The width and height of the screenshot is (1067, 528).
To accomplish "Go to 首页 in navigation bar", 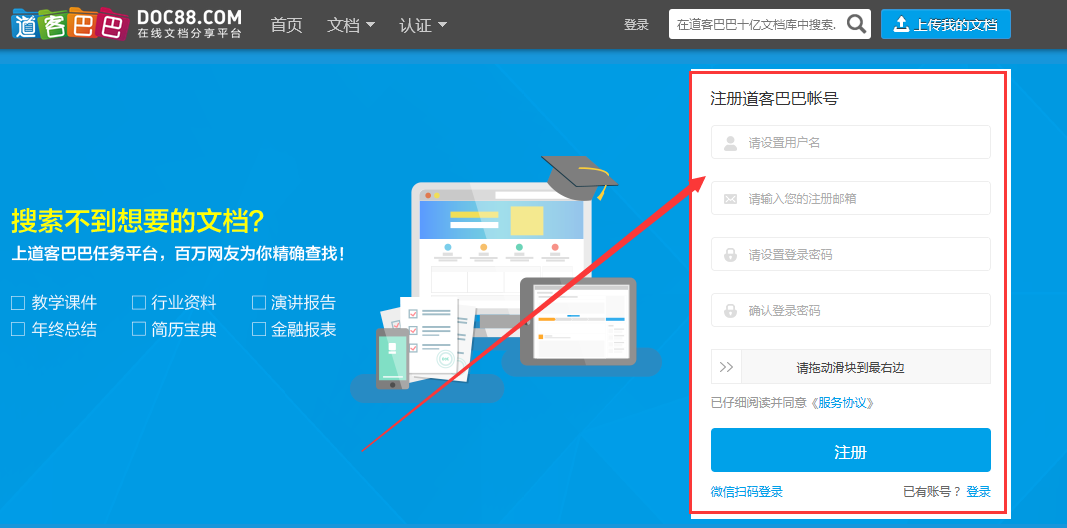I will pyautogui.click(x=286, y=25).
